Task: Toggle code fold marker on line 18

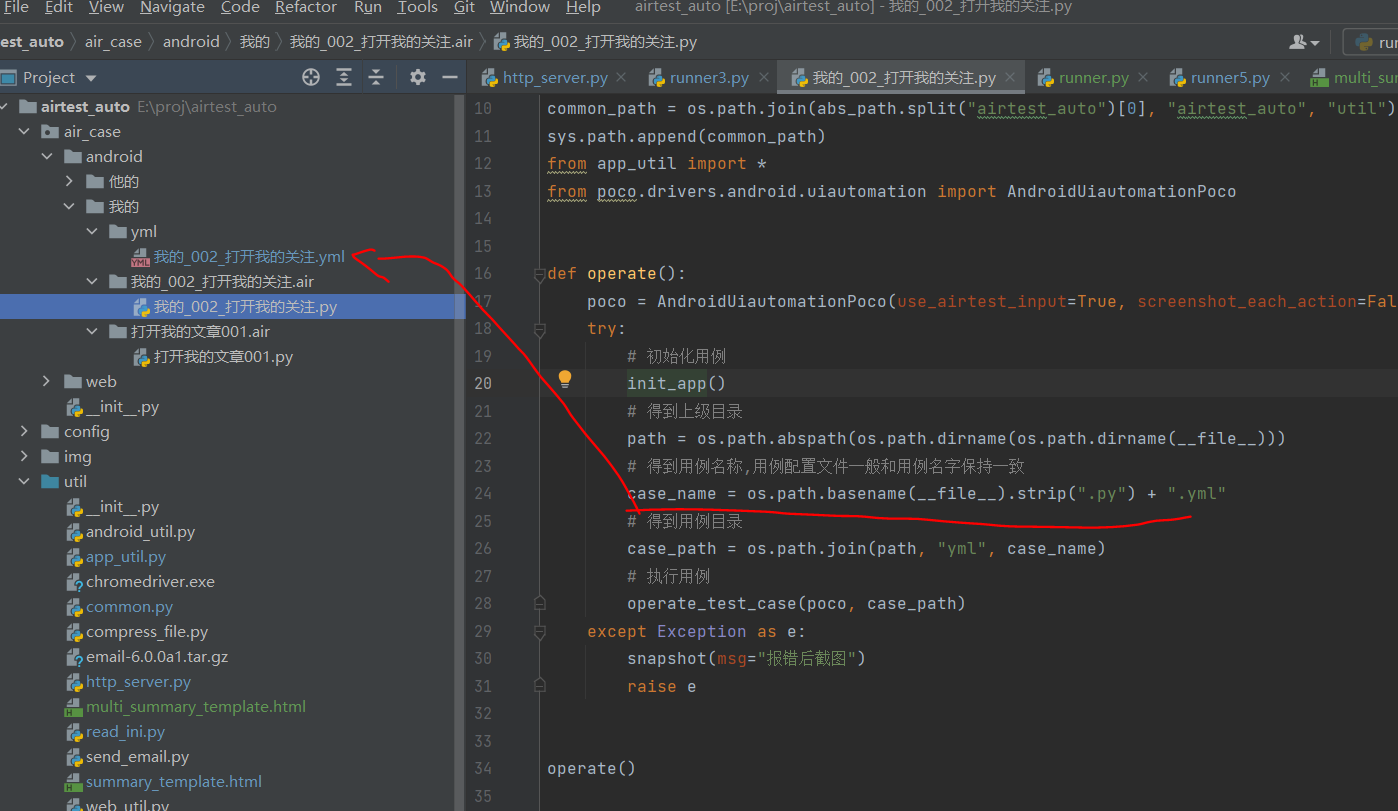Action: (539, 328)
